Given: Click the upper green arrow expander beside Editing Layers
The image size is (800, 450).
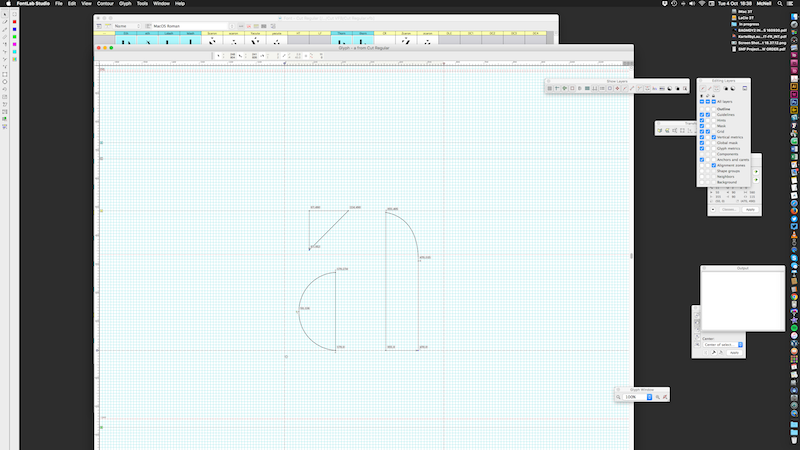Looking at the screenshot, I should click(756, 171).
